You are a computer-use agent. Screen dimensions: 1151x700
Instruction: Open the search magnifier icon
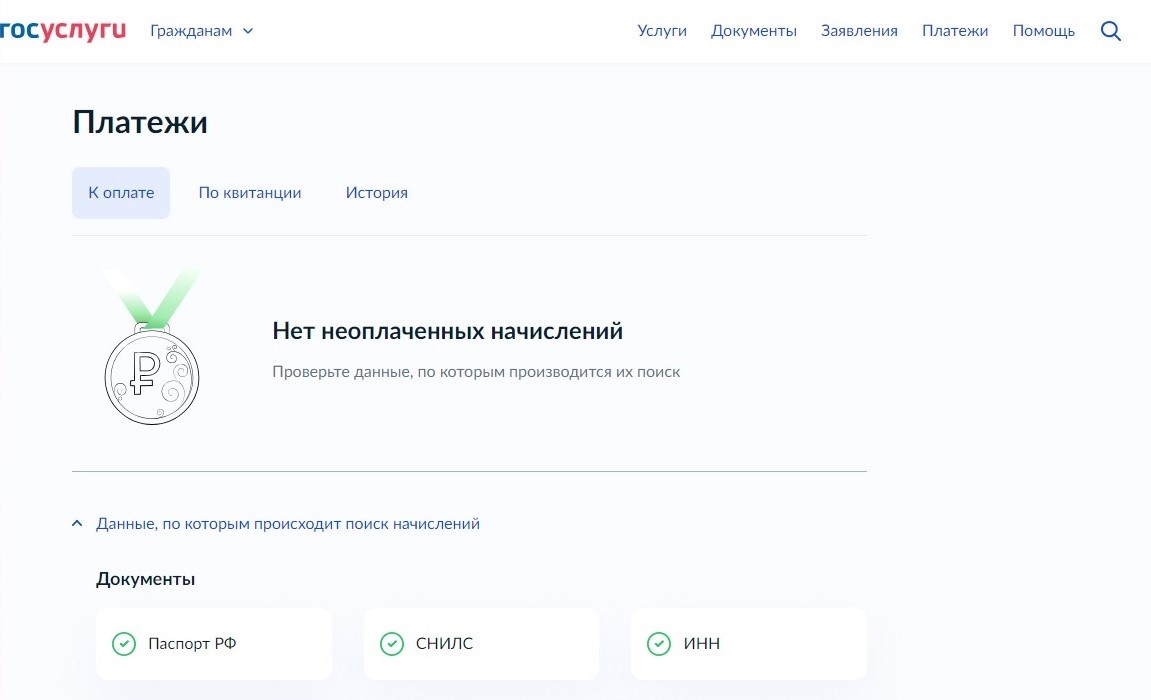click(1110, 31)
